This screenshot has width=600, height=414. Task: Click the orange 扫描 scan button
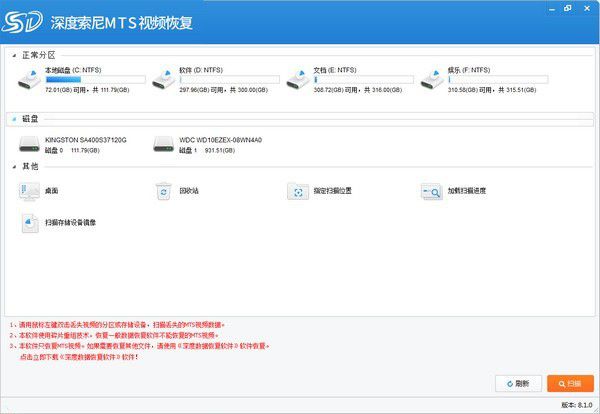point(571,383)
